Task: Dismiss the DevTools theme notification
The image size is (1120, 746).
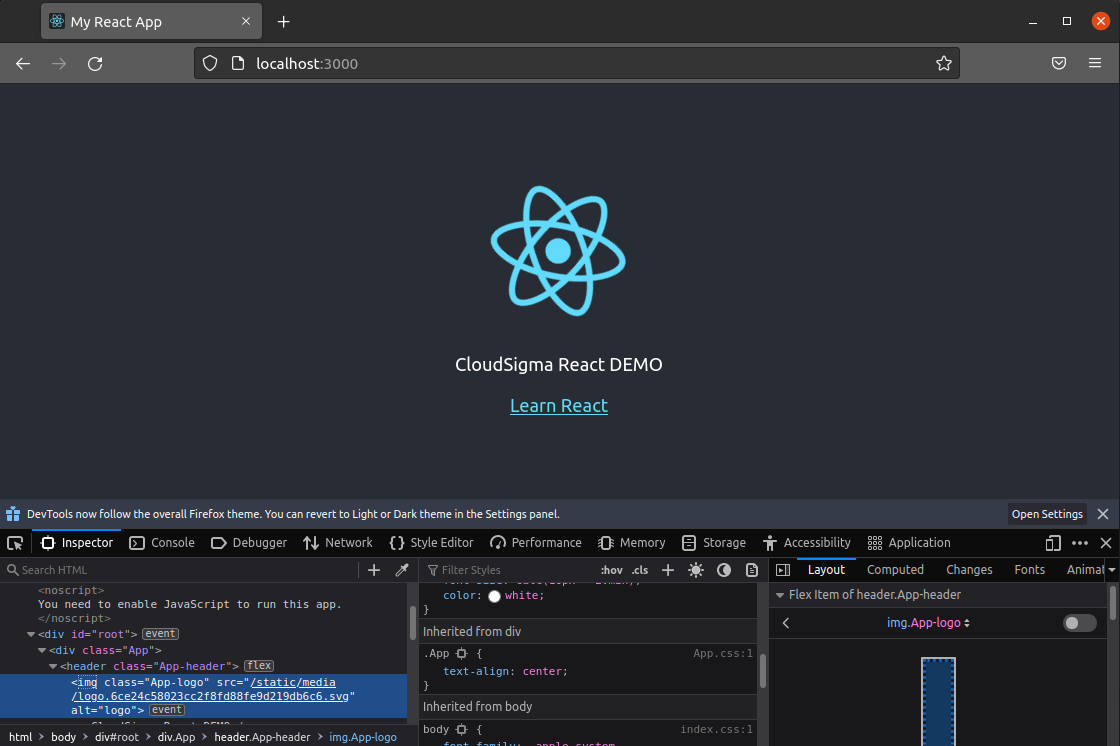Action: (x=1103, y=514)
